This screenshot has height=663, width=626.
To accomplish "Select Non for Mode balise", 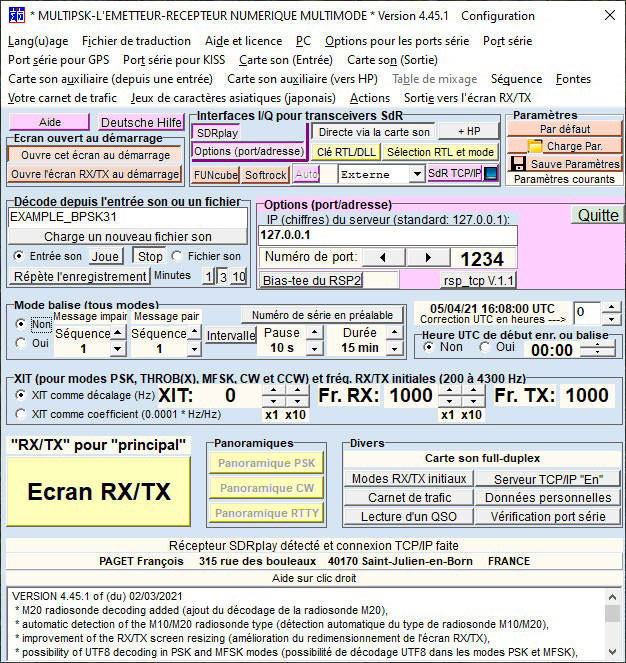I will pyautogui.click(x=20, y=324).
